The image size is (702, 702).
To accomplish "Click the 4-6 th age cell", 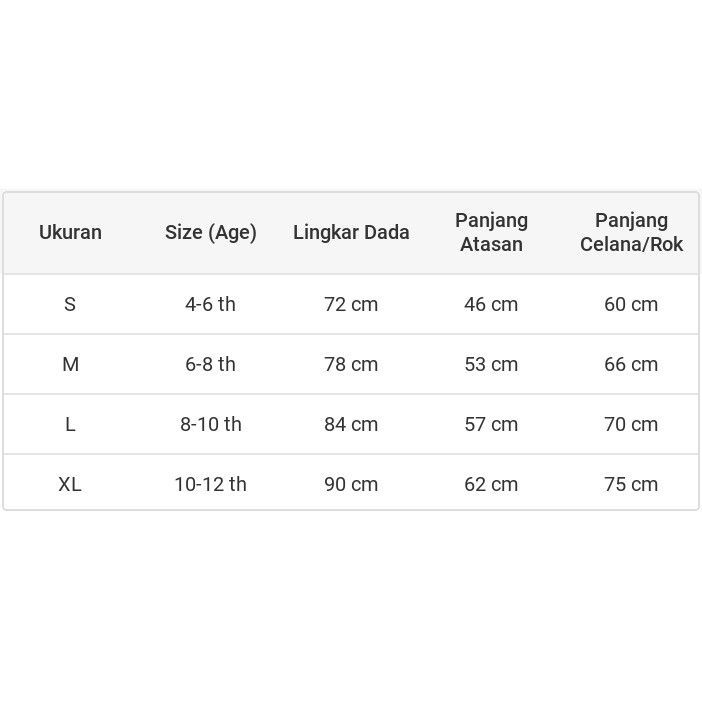I will [211, 304].
